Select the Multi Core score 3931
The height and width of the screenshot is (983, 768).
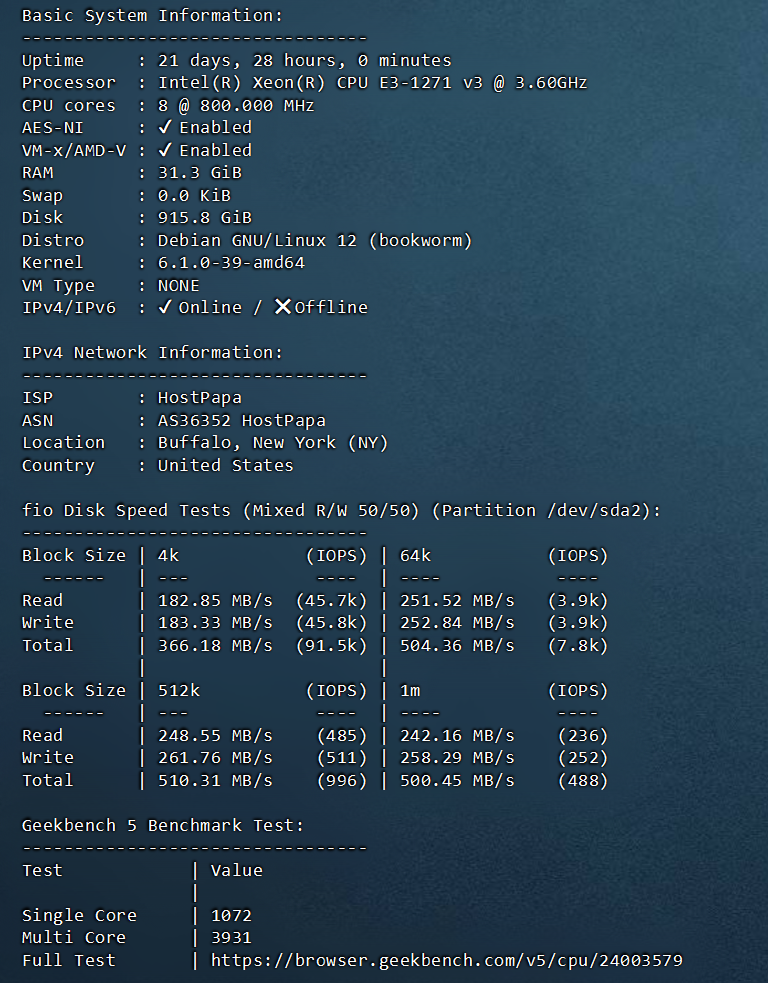coord(231,937)
